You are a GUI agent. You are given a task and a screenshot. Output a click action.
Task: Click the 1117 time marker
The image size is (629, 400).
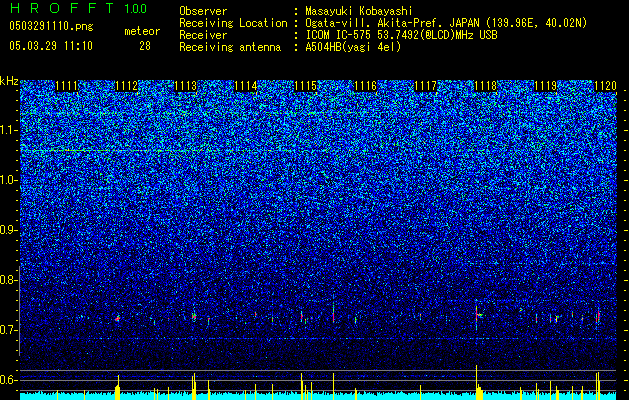[426, 86]
